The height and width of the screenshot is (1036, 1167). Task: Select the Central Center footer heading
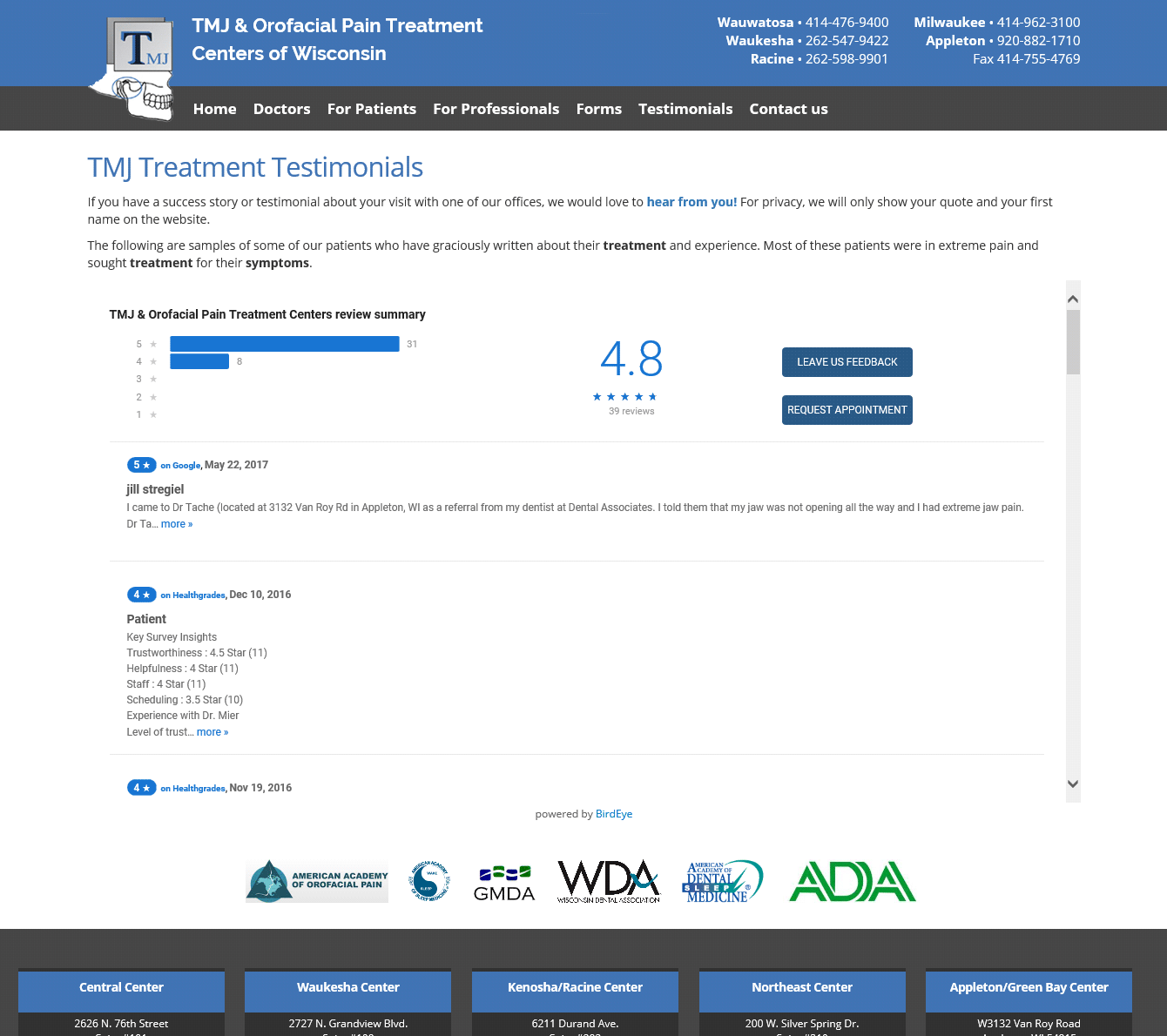121,987
